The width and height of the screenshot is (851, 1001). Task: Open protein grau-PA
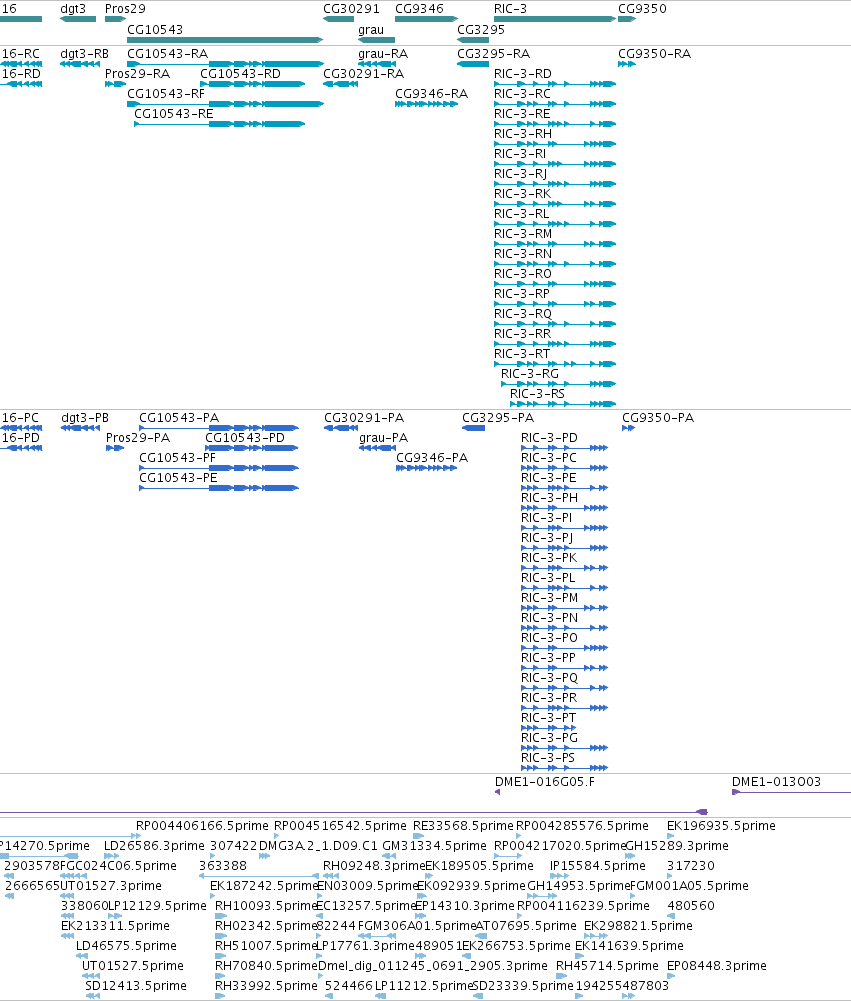click(384, 438)
